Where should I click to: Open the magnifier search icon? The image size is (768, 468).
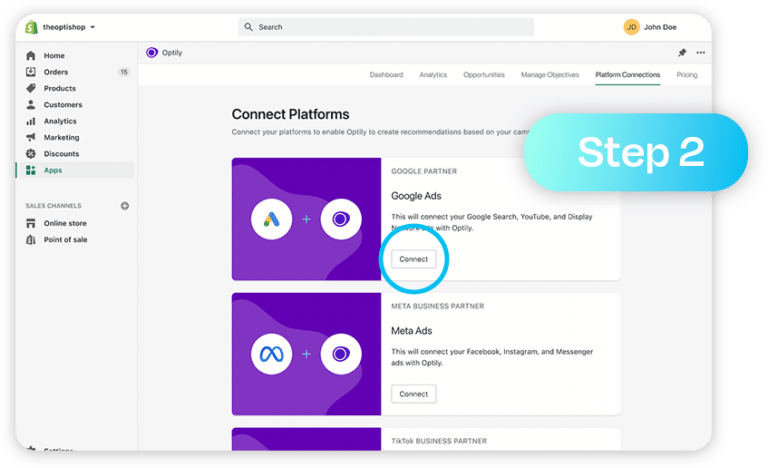coord(249,27)
